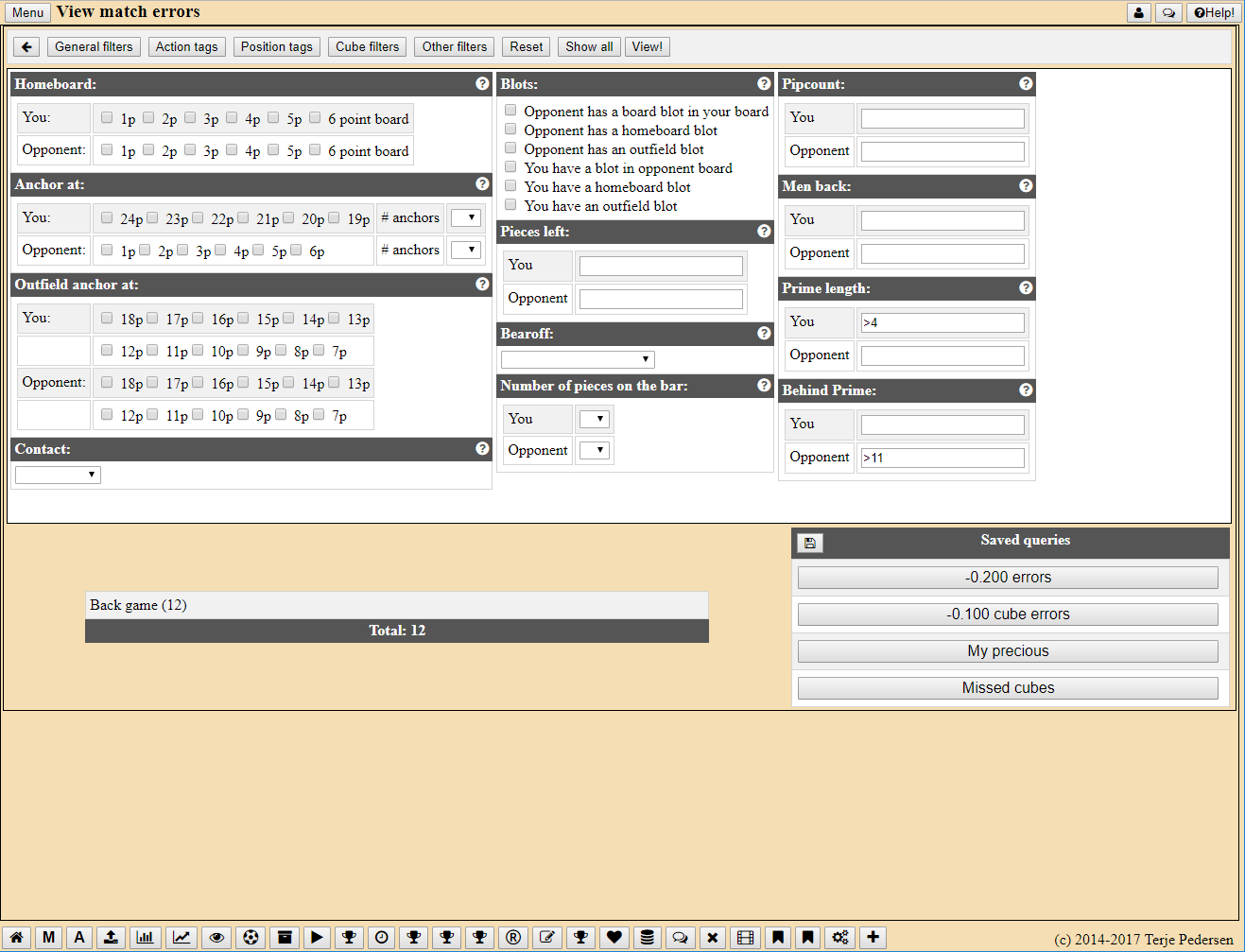Click the soccer ball icon

[251, 937]
